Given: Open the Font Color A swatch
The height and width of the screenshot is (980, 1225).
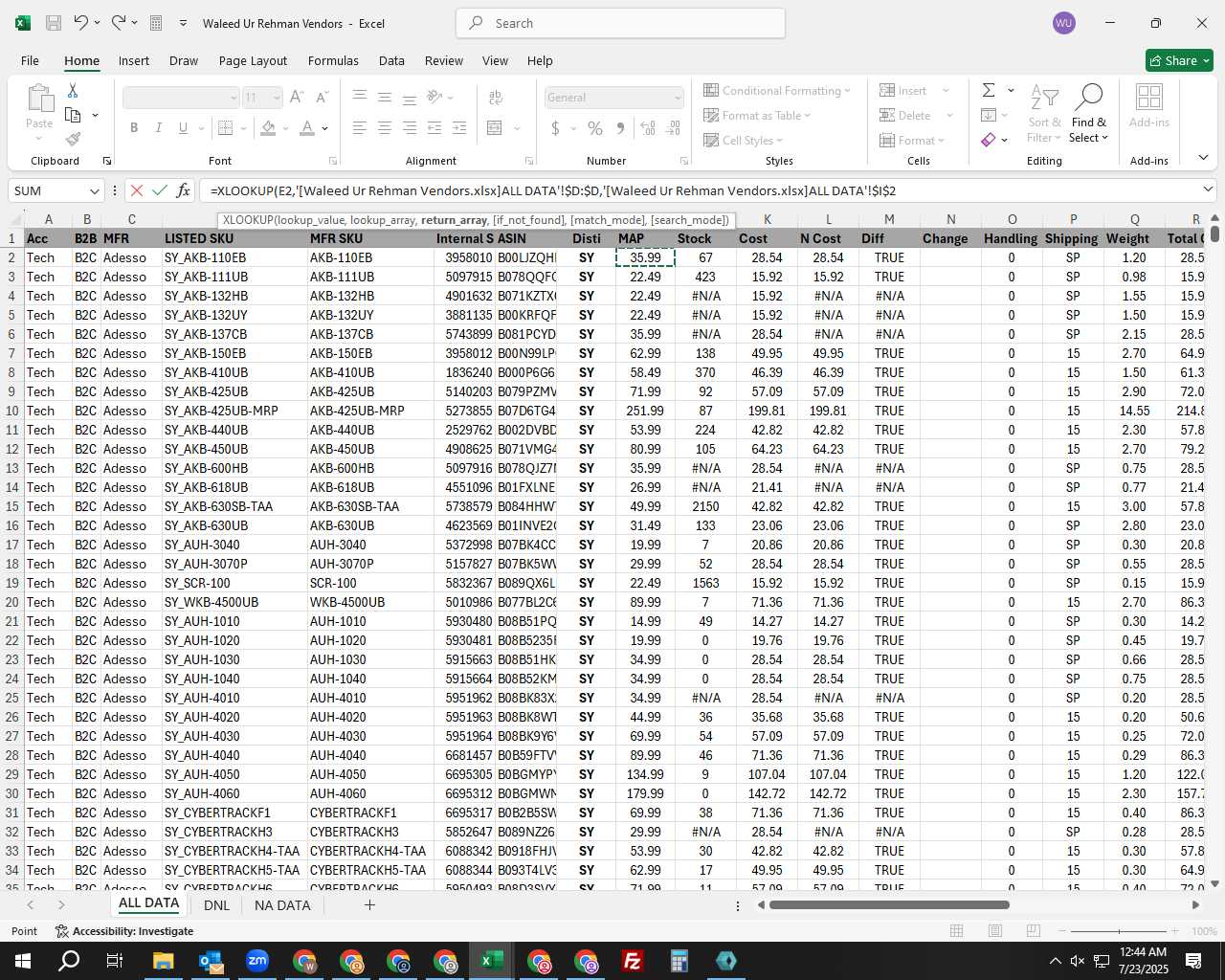Looking at the screenshot, I should [x=307, y=127].
